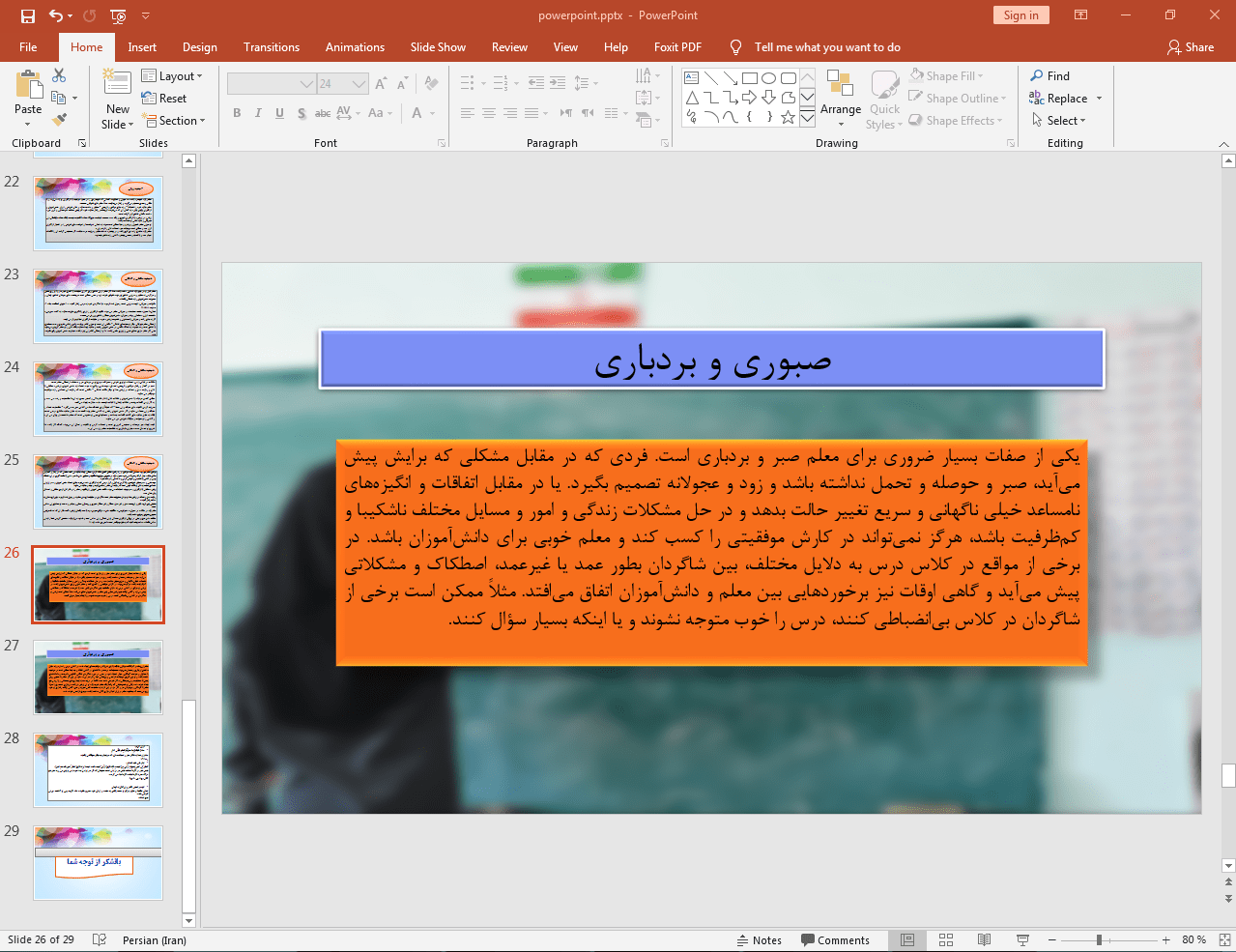1236x952 pixels.
Task: Click the Sign in button
Action: [1020, 15]
